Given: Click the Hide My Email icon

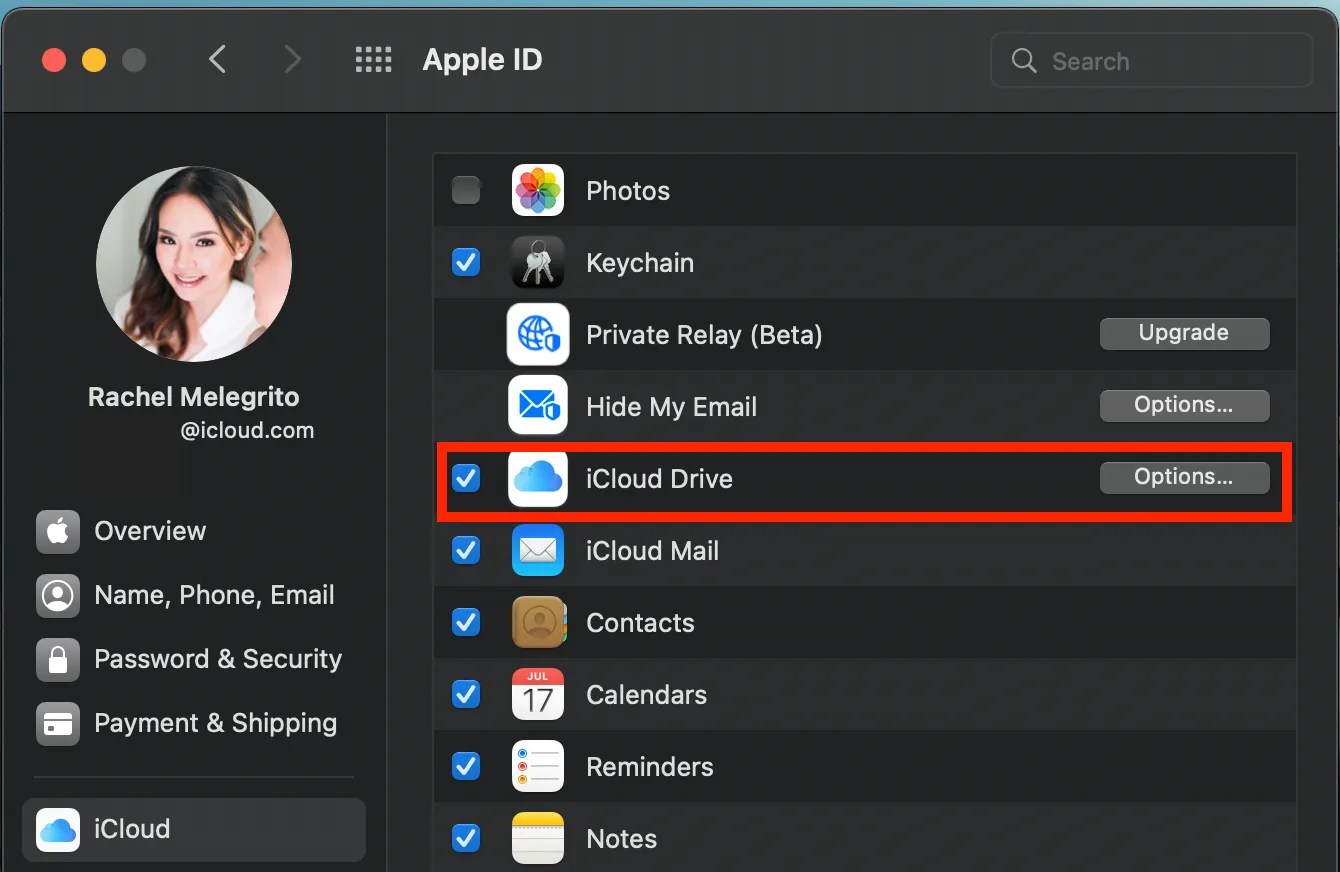Looking at the screenshot, I should point(537,406).
